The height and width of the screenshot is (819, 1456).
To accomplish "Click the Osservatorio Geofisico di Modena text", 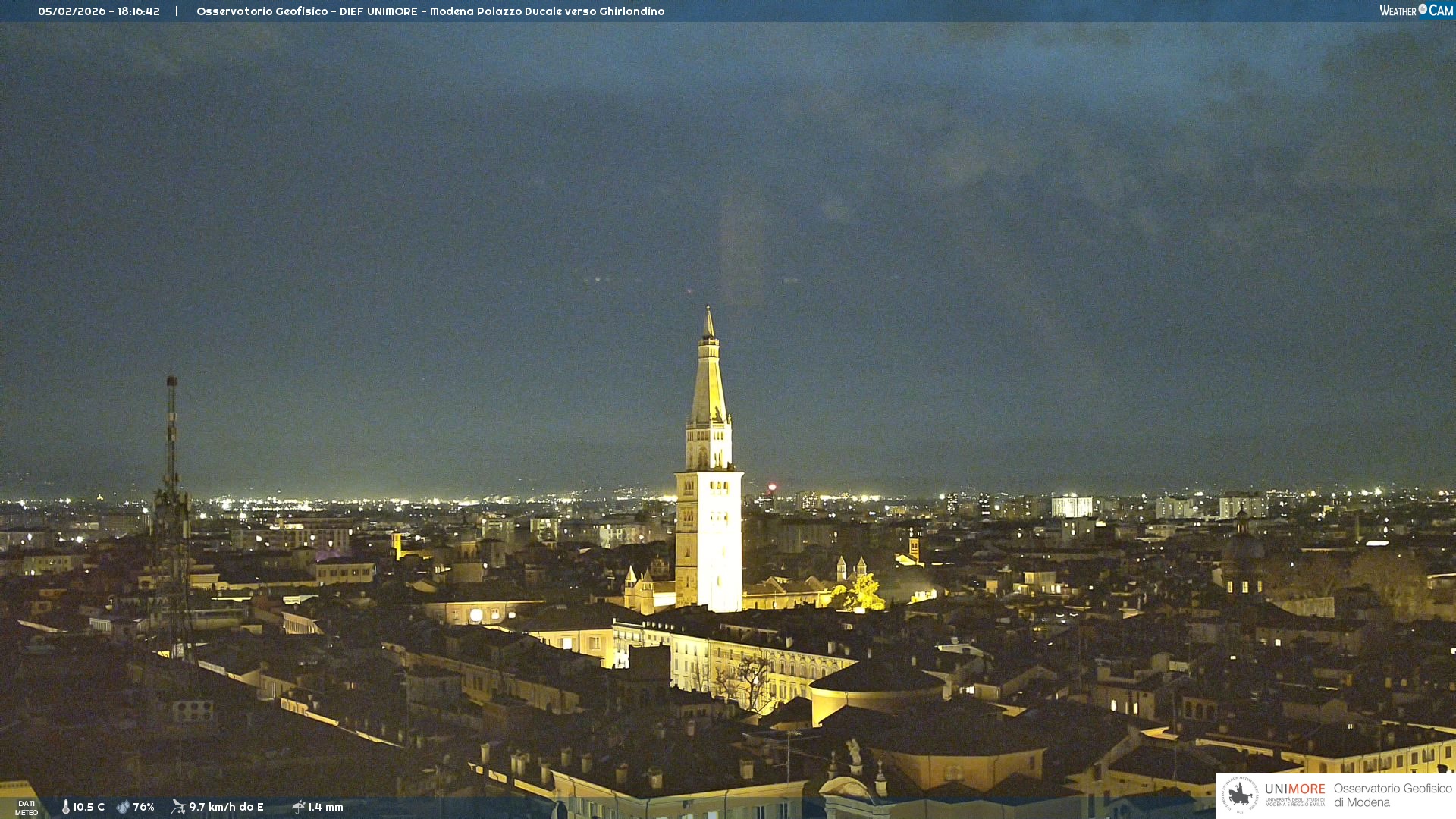I will [1392, 795].
